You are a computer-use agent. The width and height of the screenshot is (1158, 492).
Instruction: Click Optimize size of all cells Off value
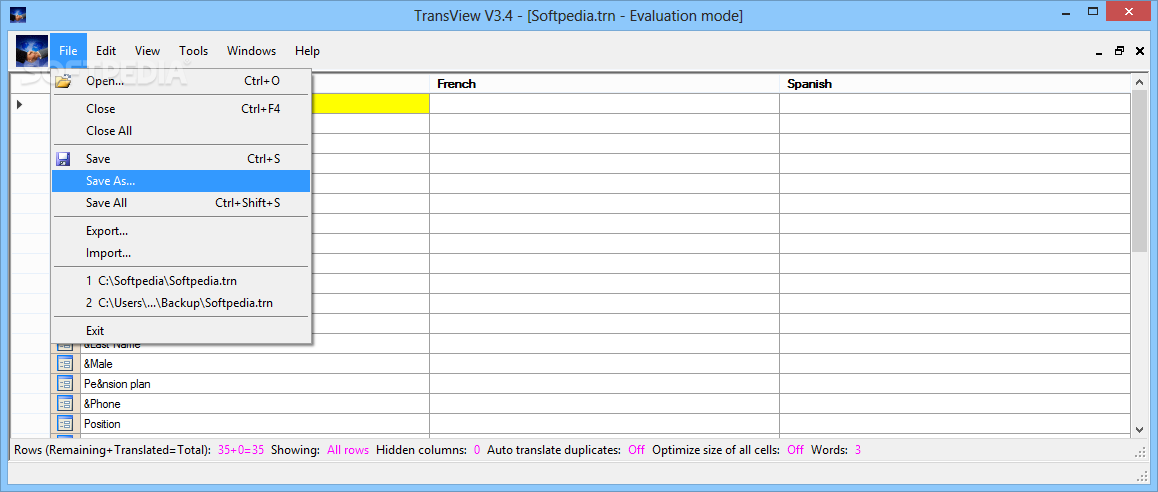(795, 450)
